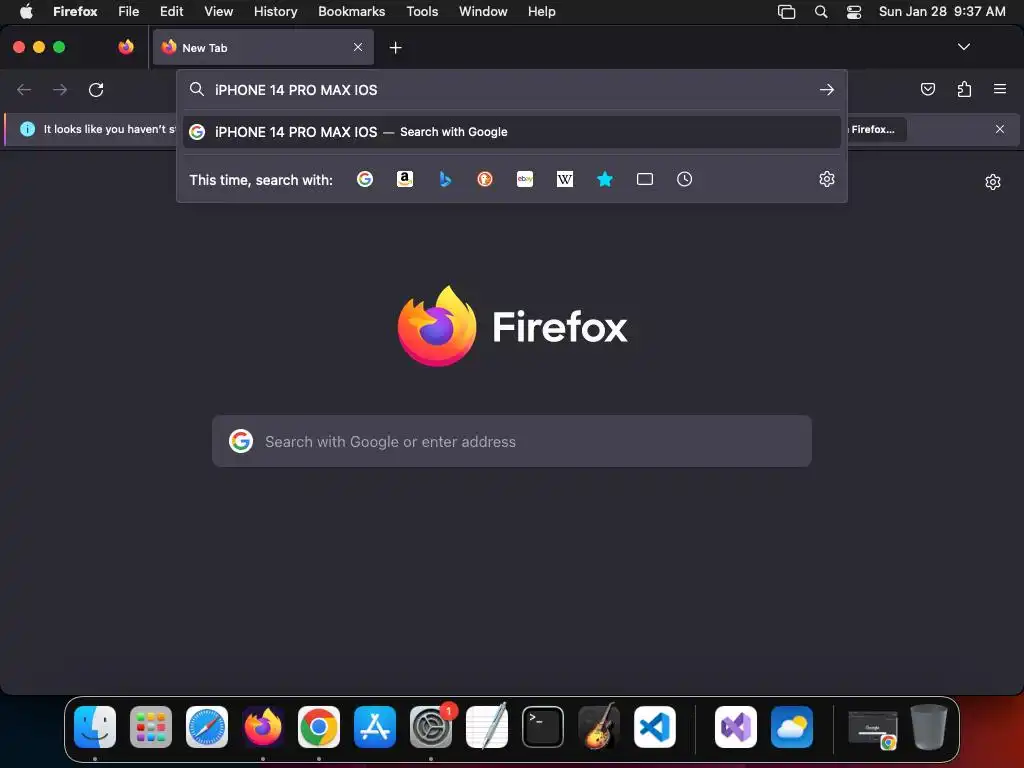The image size is (1024, 768).
Task: Open search settings gear in the dropdown
Action: click(827, 179)
